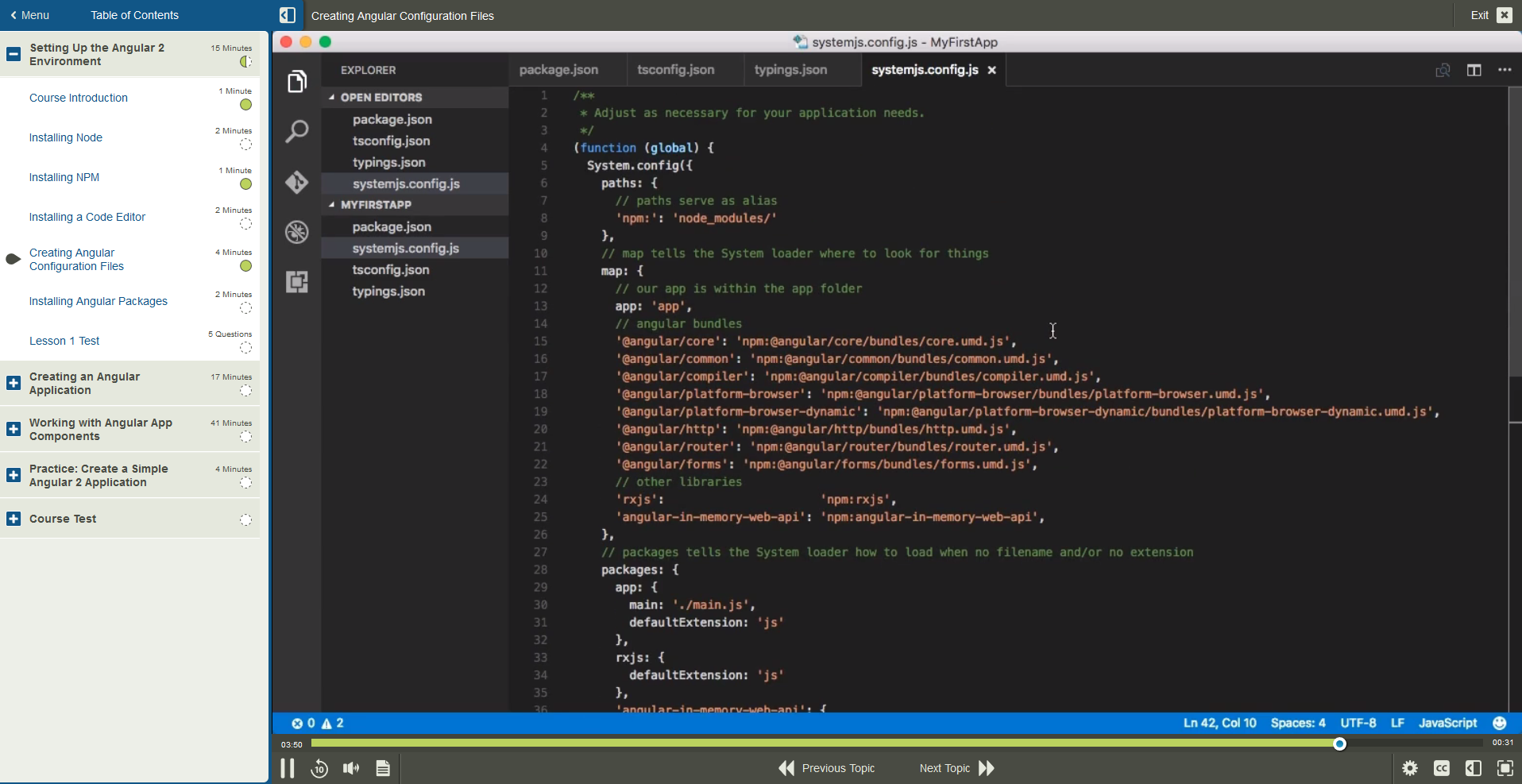Open the Search icon in VS Code sidebar
1522x784 pixels.
click(296, 131)
